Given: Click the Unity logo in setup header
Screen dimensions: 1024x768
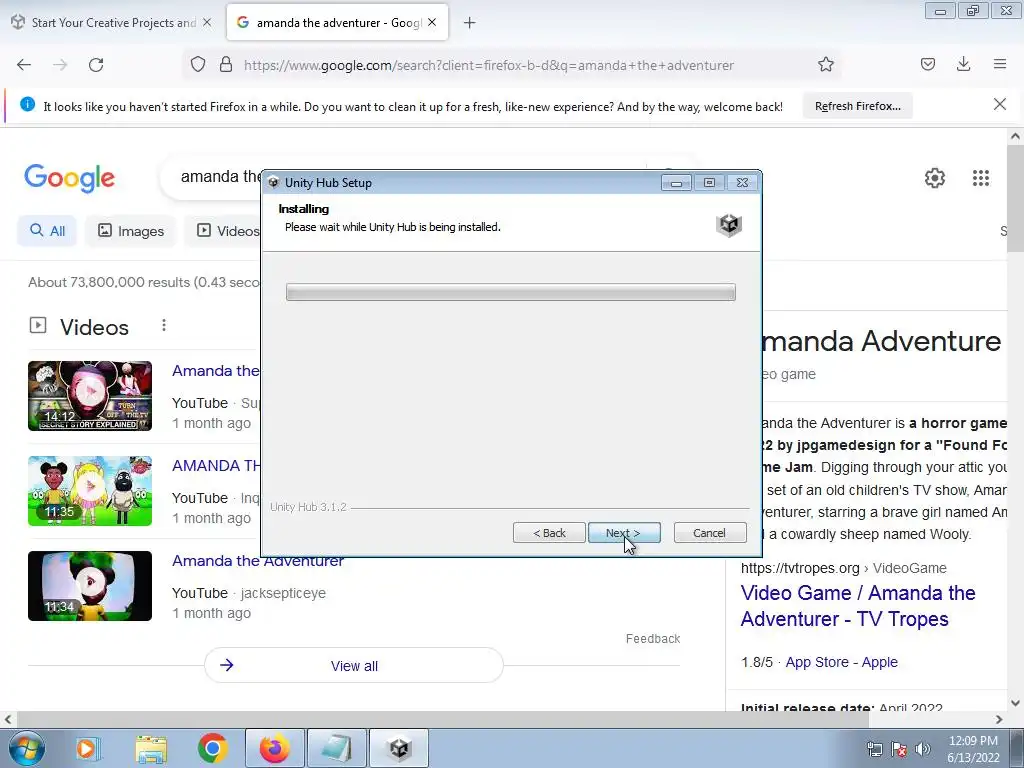Looking at the screenshot, I should [x=729, y=225].
